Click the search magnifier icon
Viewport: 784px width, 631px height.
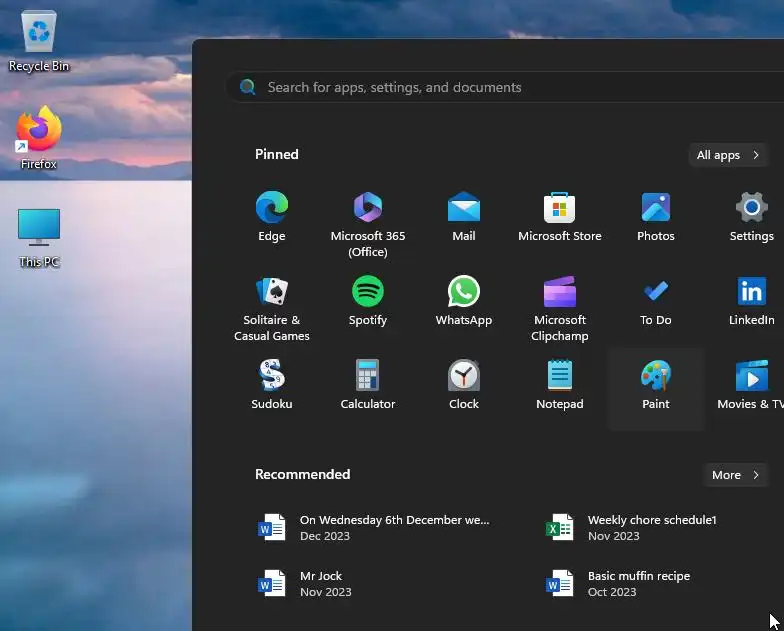pos(248,87)
